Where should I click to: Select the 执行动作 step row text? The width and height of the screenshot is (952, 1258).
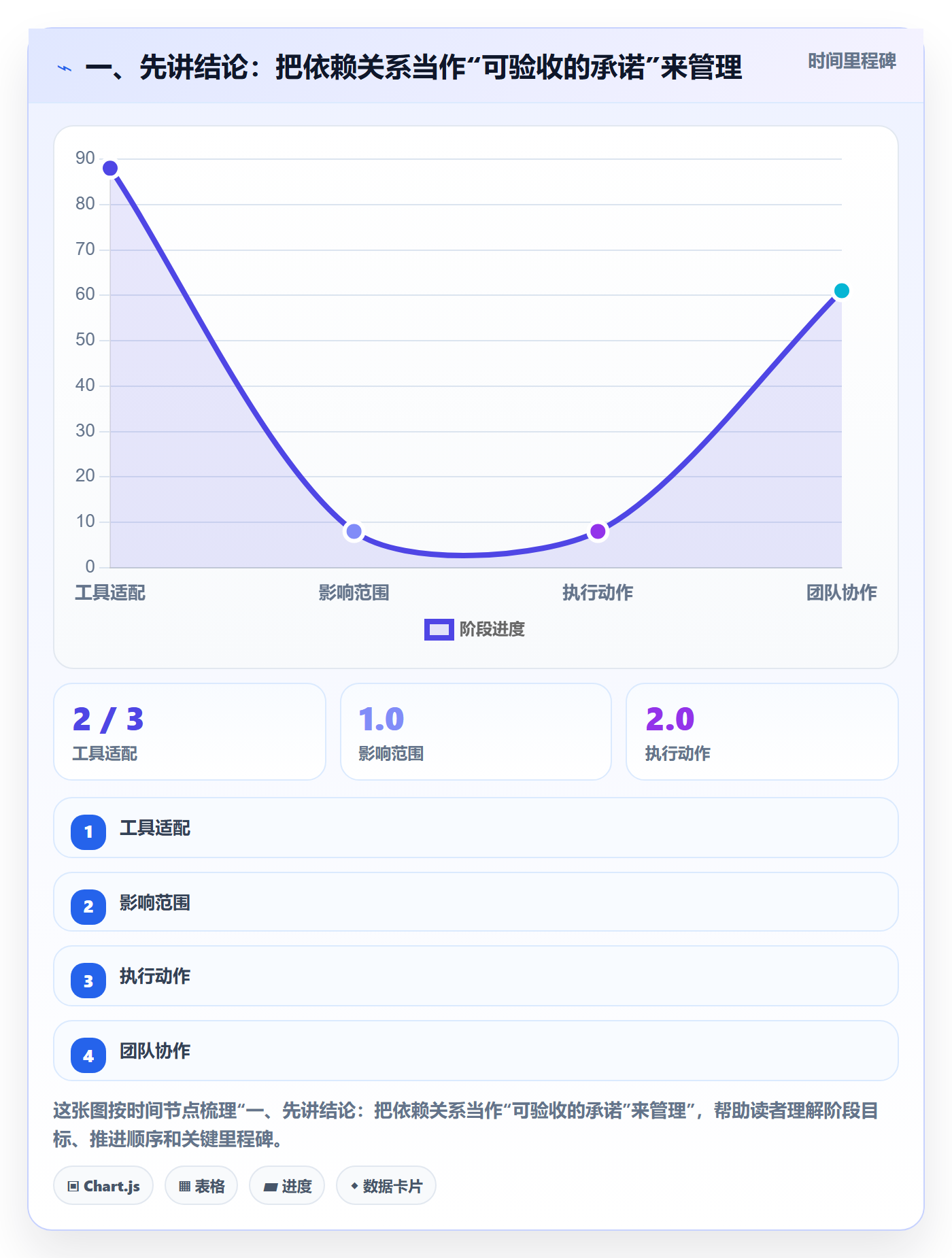[155, 976]
